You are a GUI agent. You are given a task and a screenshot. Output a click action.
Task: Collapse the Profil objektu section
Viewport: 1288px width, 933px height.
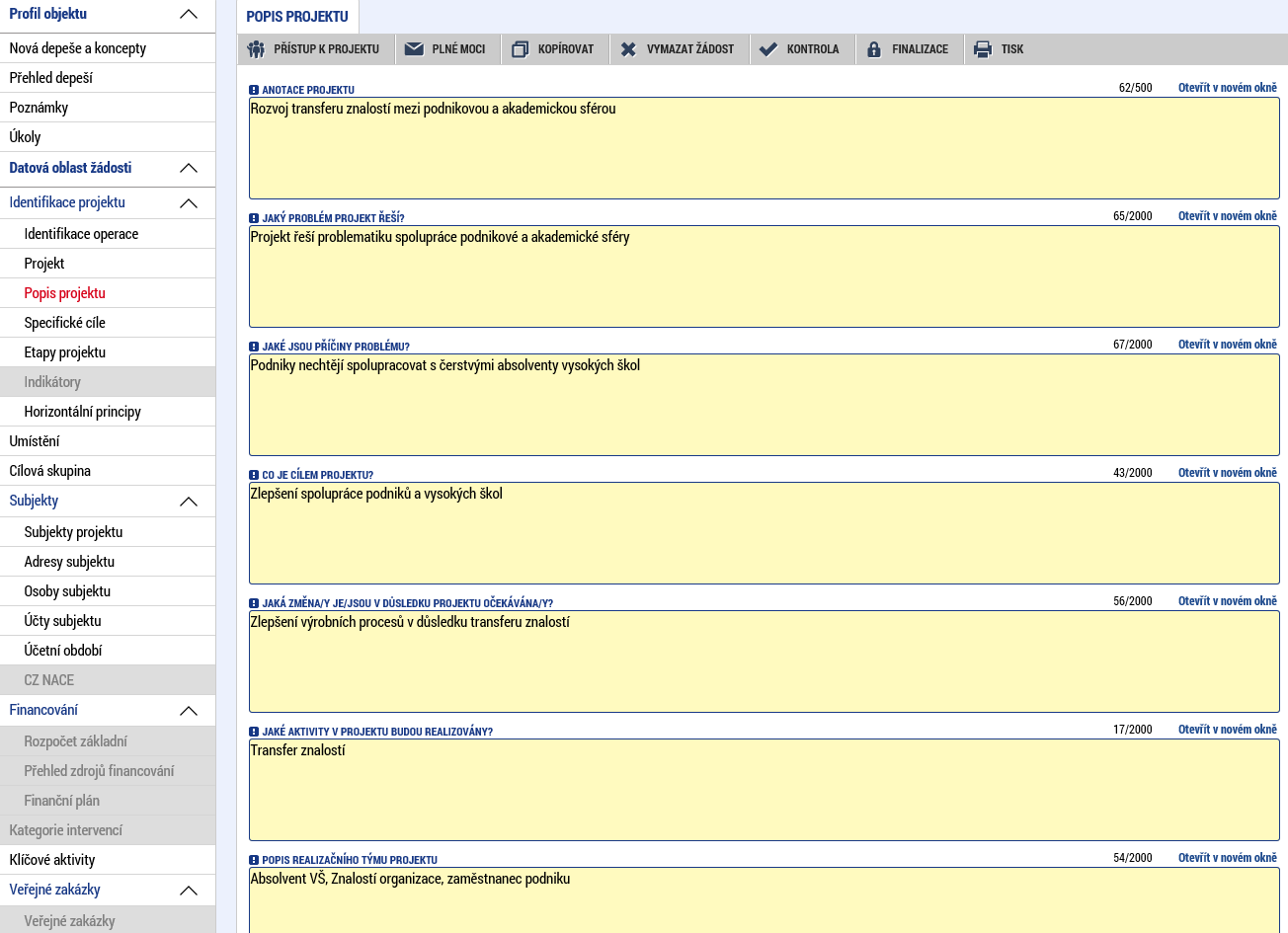tap(189, 15)
